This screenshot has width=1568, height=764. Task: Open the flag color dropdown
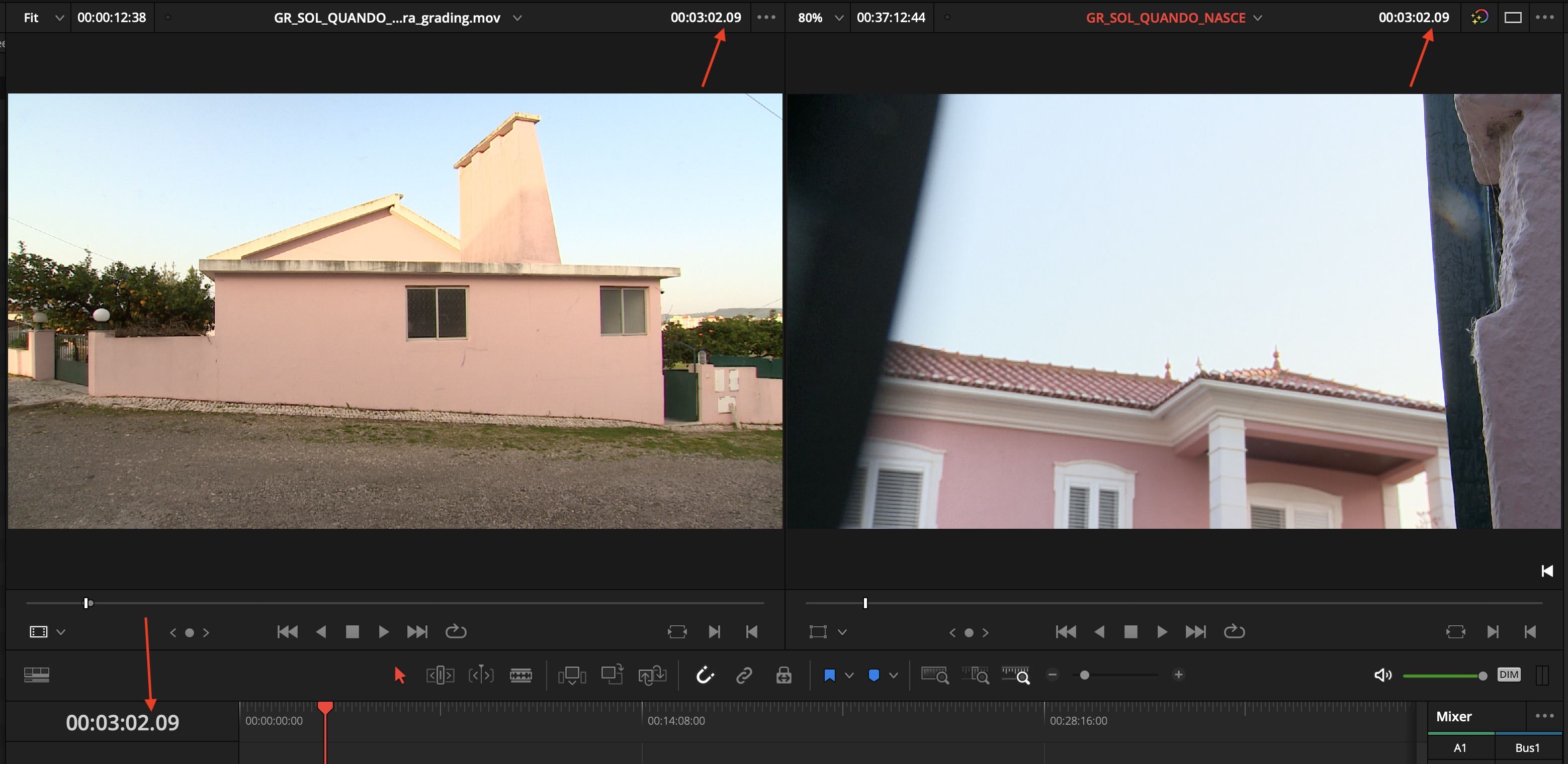(x=849, y=675)
